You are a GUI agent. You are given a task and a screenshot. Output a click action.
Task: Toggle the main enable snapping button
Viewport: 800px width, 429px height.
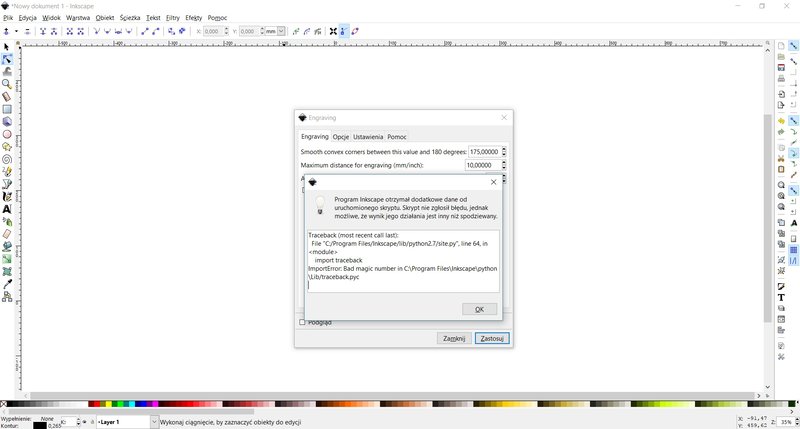(x=793, y=46)
